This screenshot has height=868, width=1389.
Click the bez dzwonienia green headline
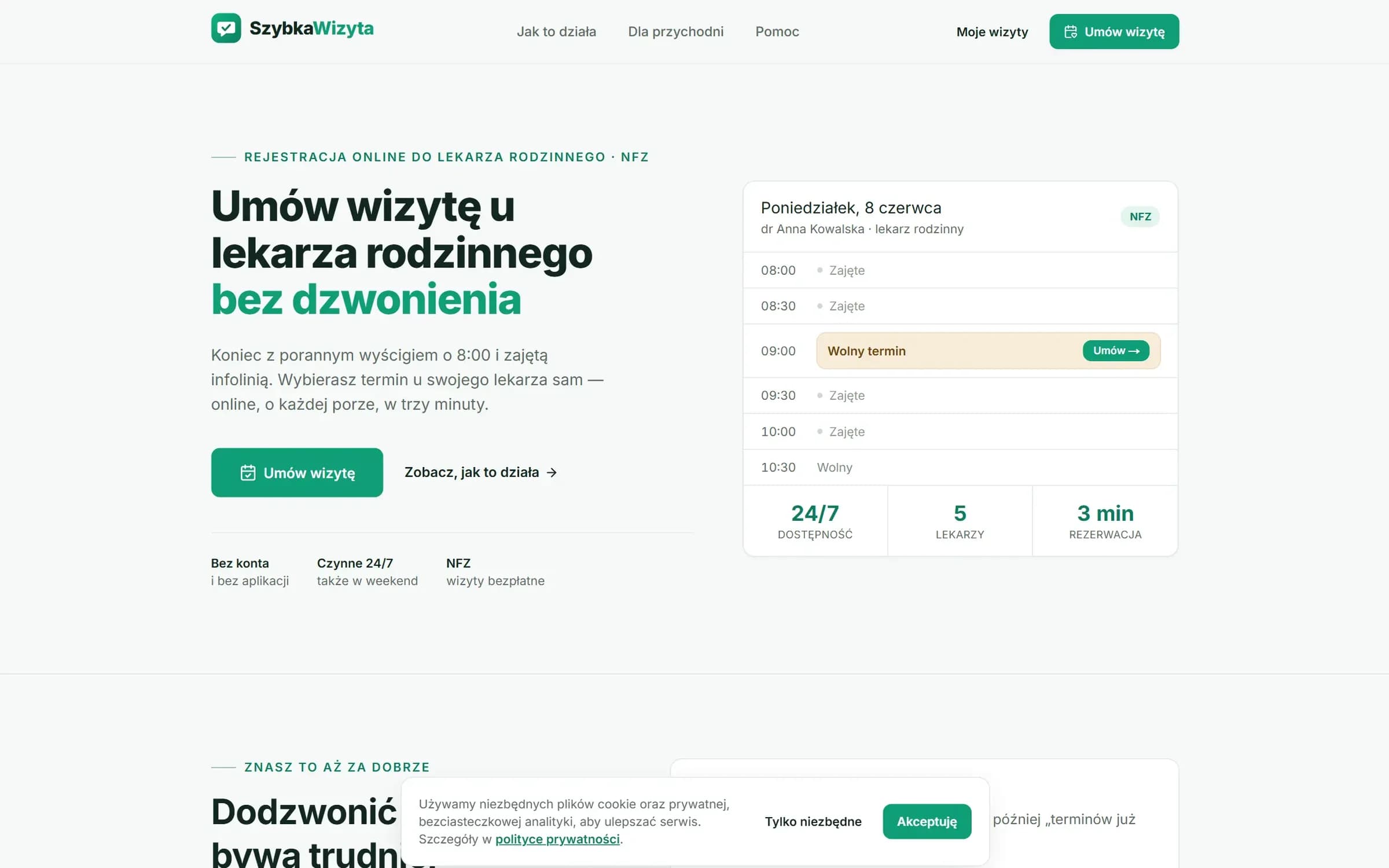coord(366,300)
